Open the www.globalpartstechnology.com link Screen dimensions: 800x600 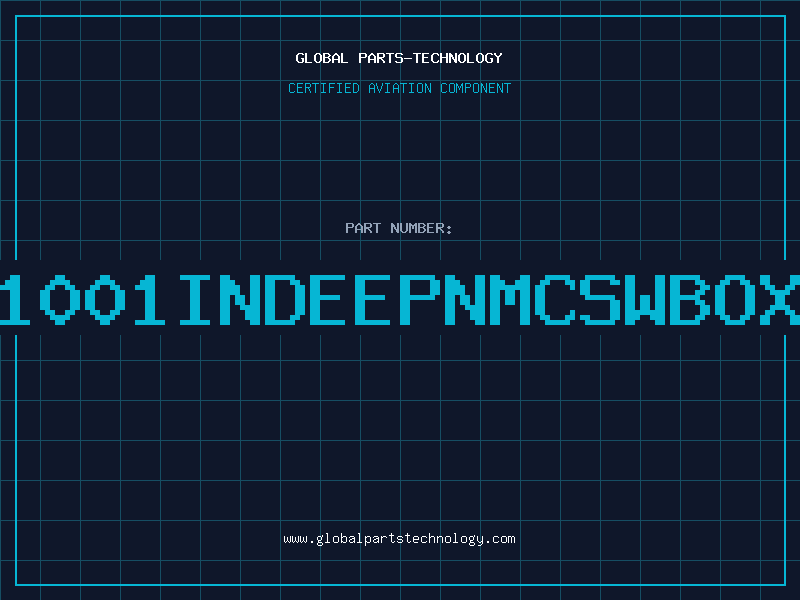pos(399,539)
